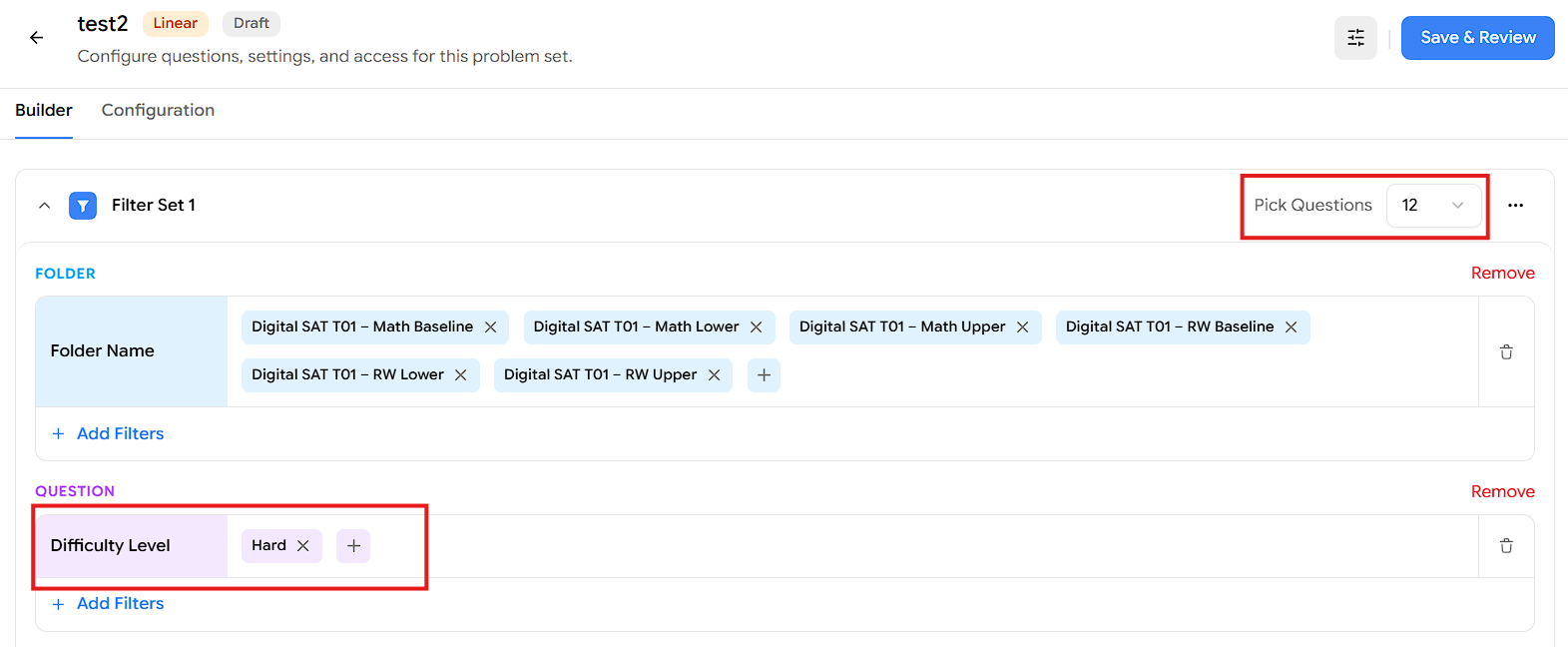
Task: Click the blue funnel filter icon
Action: tap(83, 206)
